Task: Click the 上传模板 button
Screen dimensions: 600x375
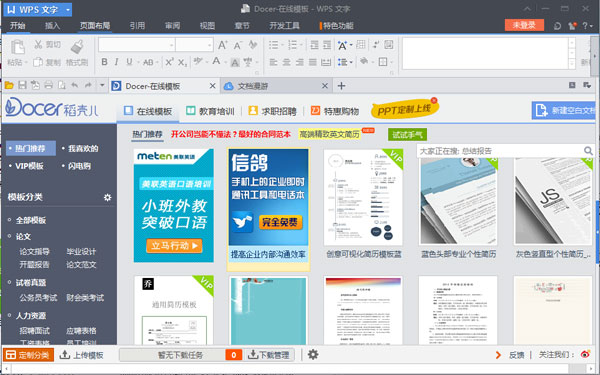Action: tap(82, 355)
